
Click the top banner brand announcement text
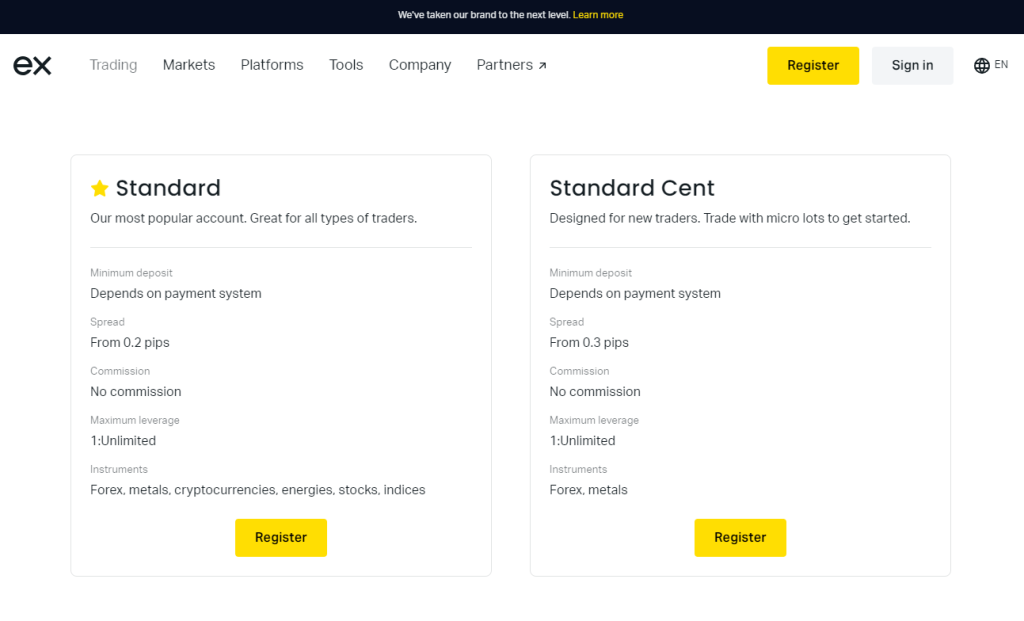tap(483, 15)
